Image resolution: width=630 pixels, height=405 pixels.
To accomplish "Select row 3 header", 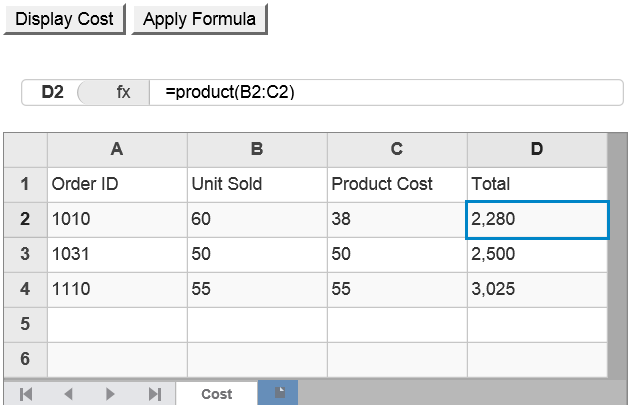I will point(25,254).
